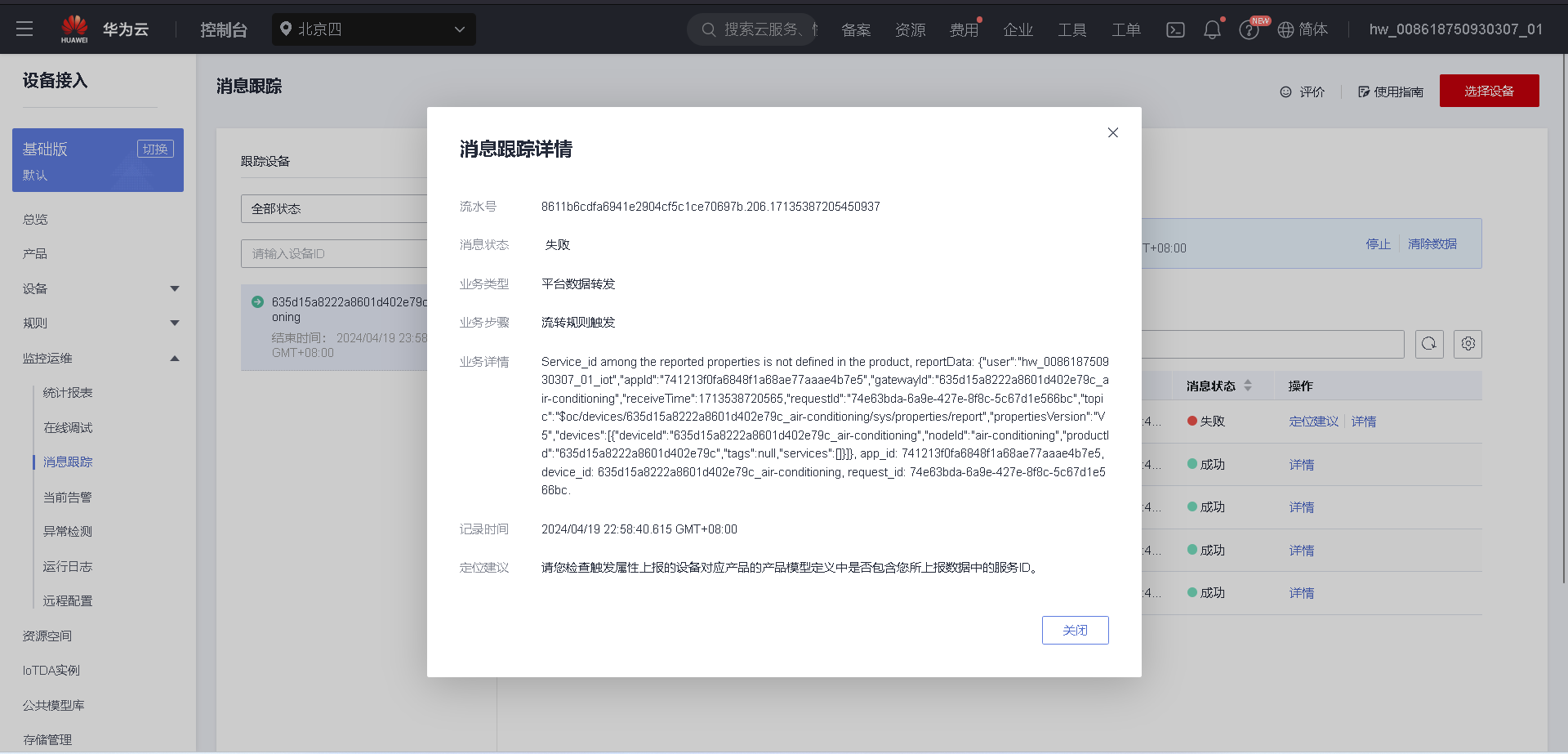Close the dialog using the 关闭 button
The height and width of the screenshot is (754, 1568).
click(1075, 630)
